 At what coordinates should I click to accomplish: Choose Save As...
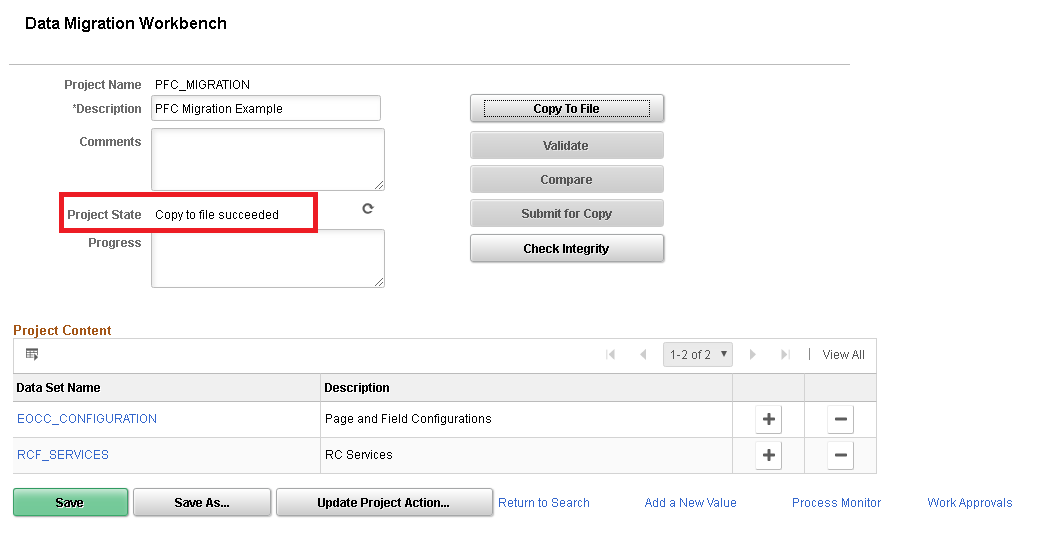point(202,502)
